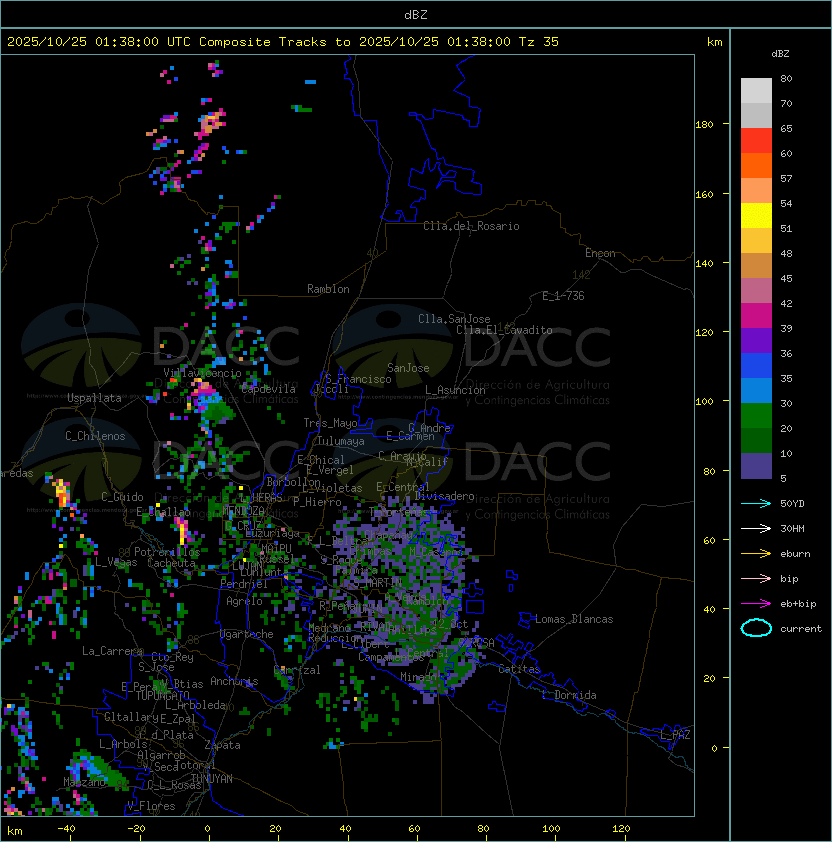Click the 'Ramblon' place label
This screenshot has height=842, width=832.
click(328, 289)
